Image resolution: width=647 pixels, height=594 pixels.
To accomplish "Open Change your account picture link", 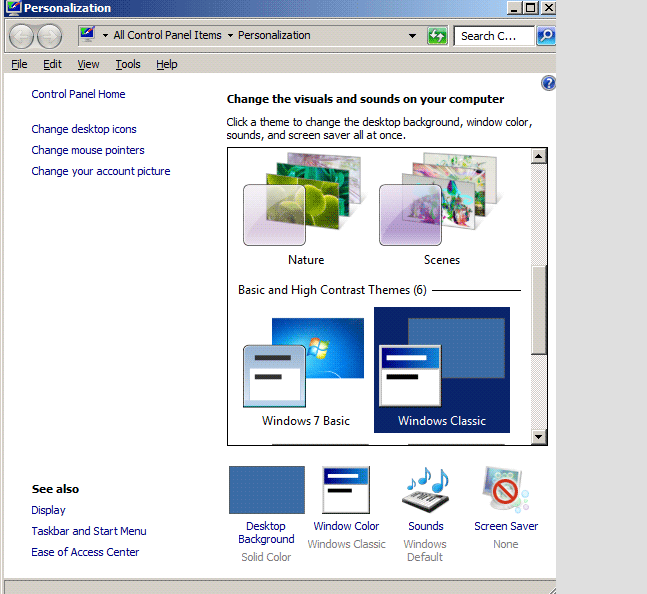I will pyautogui.click(x=101, y=171).
